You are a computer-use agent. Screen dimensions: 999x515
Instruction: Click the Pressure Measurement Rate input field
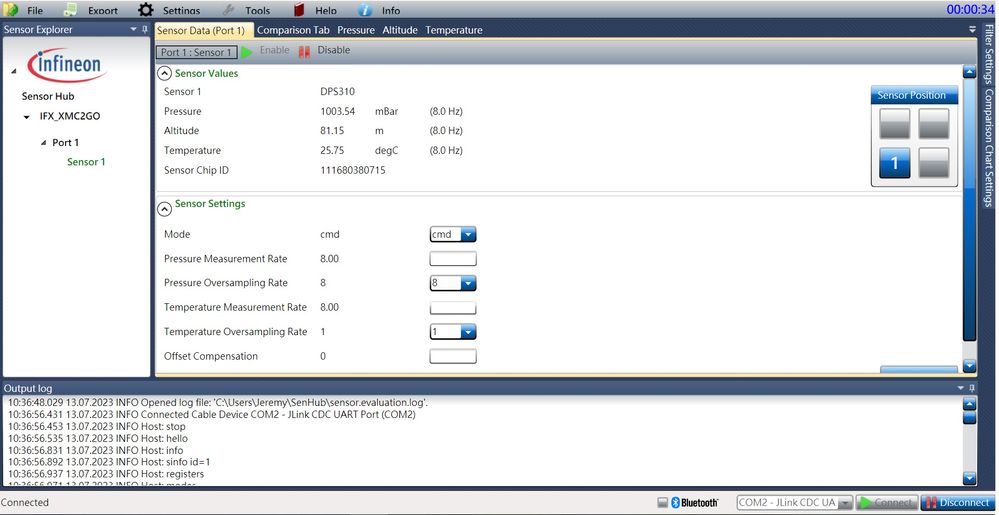[x=452, y=259]
